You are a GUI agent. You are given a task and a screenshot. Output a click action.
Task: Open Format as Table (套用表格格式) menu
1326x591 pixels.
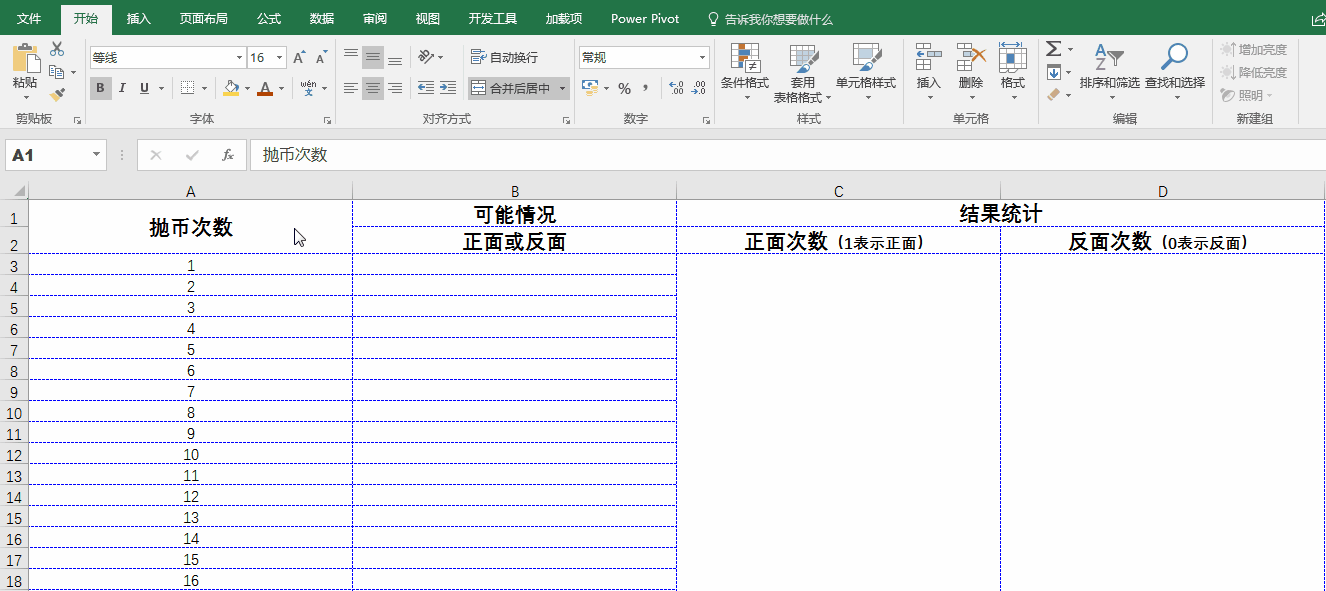pos(802,74)
